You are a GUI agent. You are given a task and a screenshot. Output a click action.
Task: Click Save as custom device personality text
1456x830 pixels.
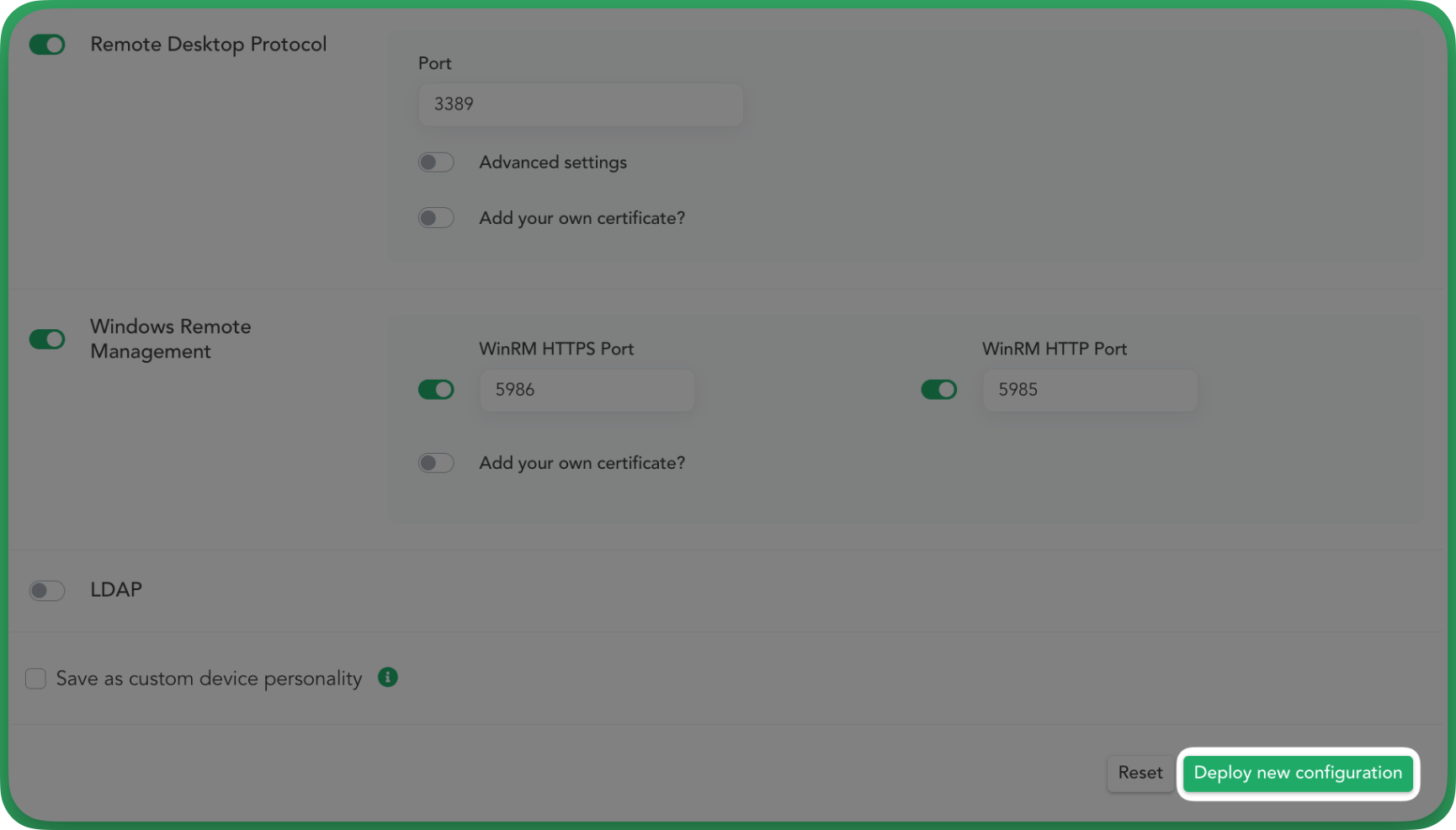coord(209,678)
